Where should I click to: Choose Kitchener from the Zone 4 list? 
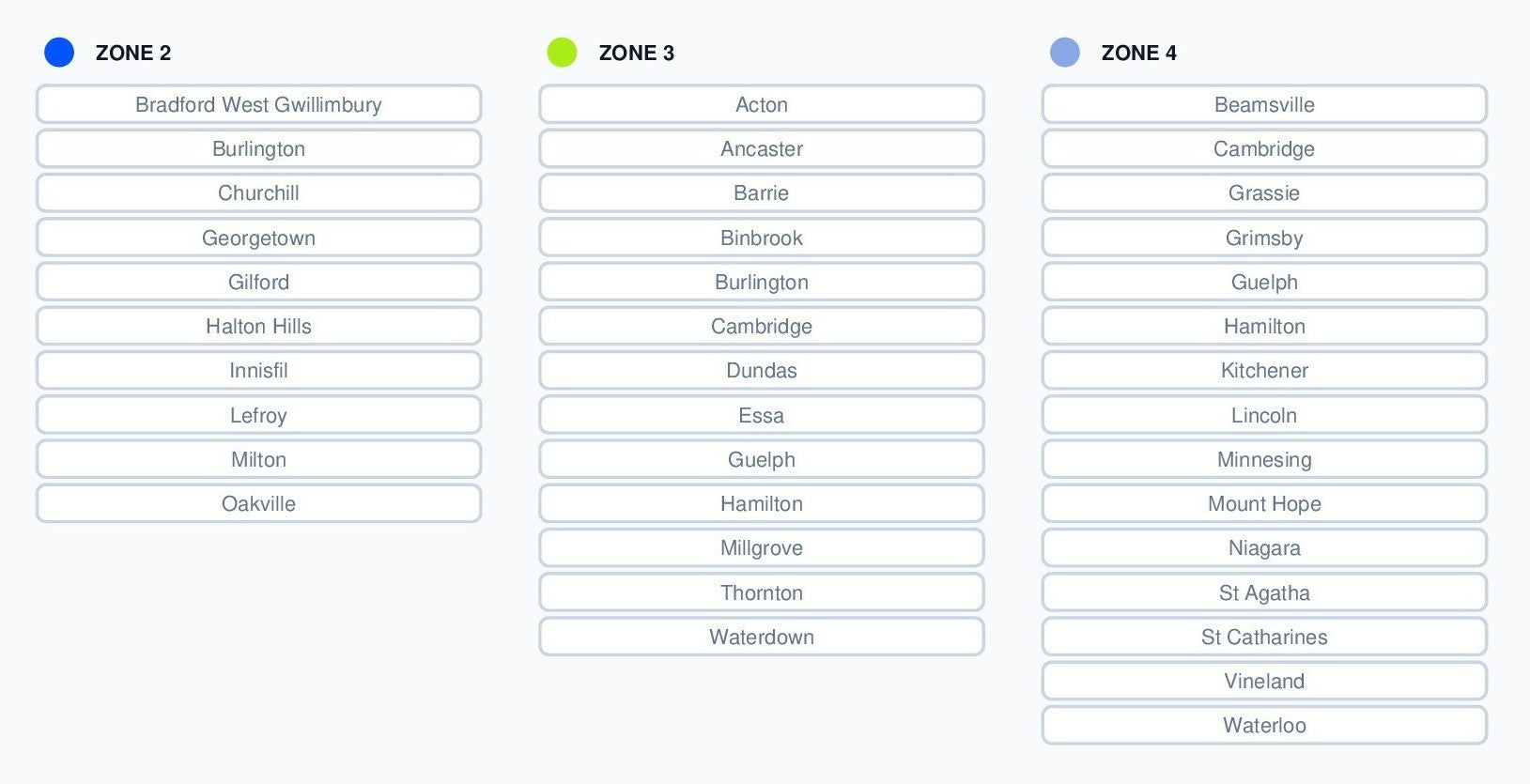pyautogui.click(x=1264, y=371)
